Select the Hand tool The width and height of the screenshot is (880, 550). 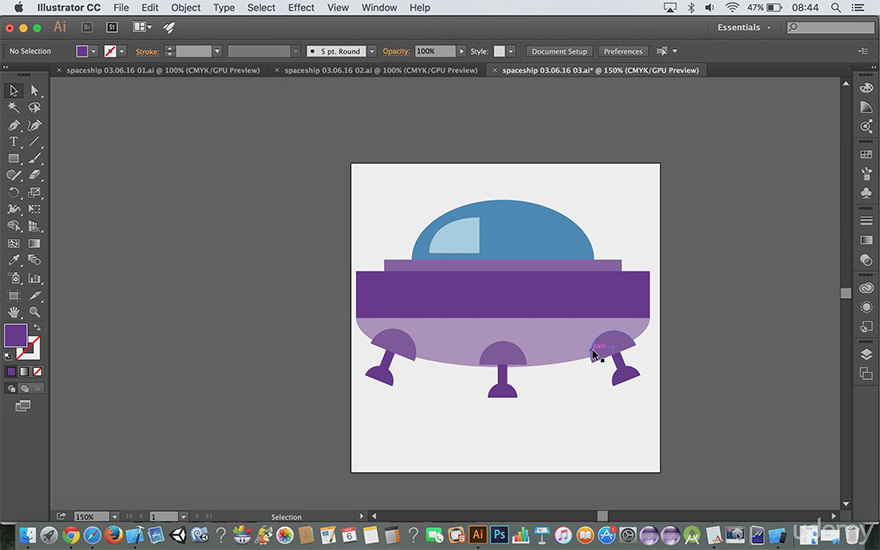pyautogui.click(x=13, y=312)
